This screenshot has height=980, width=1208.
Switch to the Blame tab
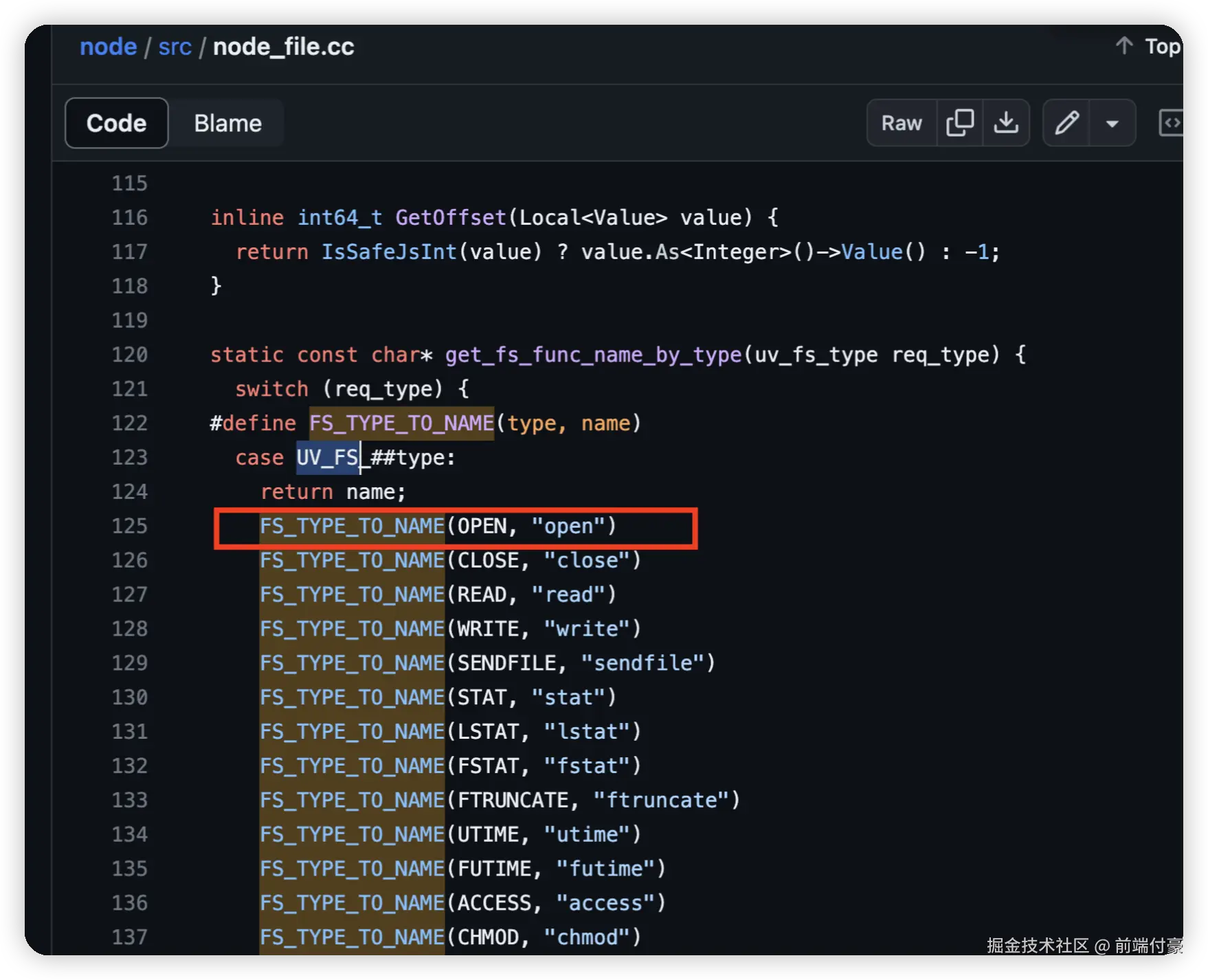click(227, 123)
